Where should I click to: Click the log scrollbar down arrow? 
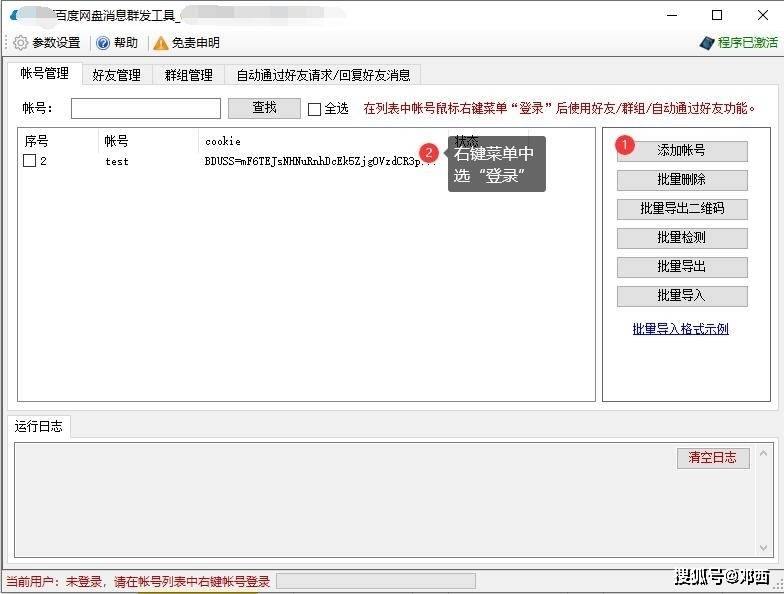pyautogui.click(x=763, y=548)
